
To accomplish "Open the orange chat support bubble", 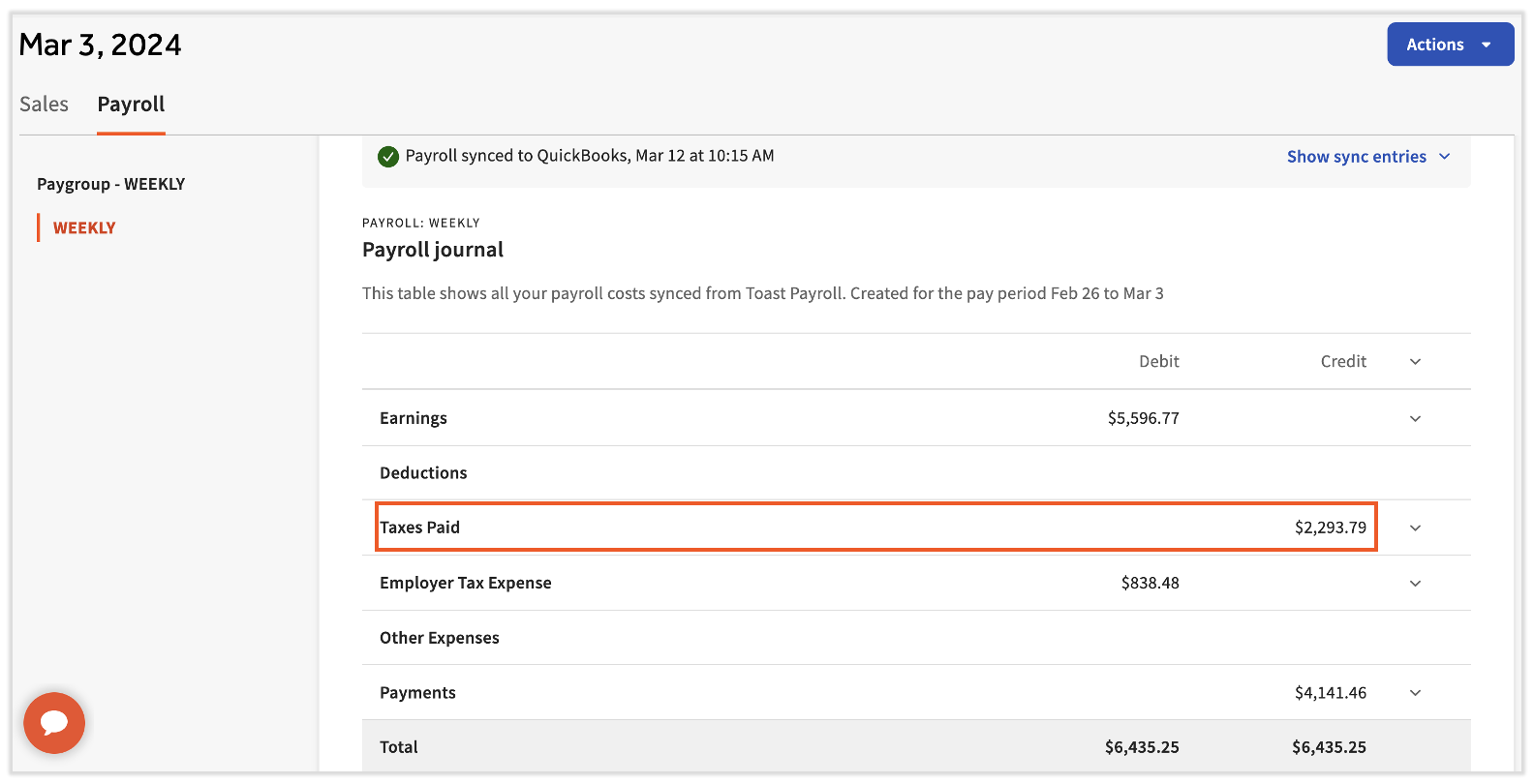I will pyautogui.click(x=54, y=722).
